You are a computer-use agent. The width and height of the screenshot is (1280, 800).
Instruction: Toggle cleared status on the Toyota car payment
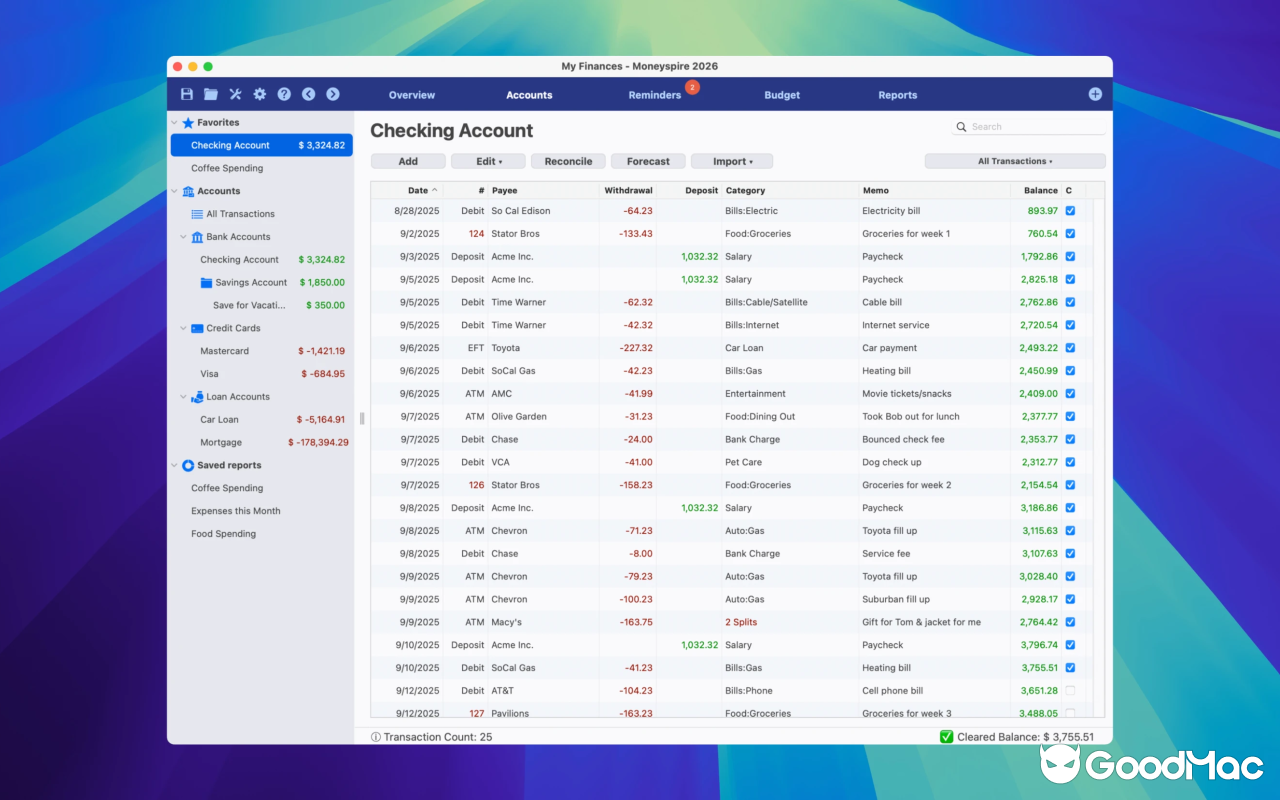point(1069,347)
